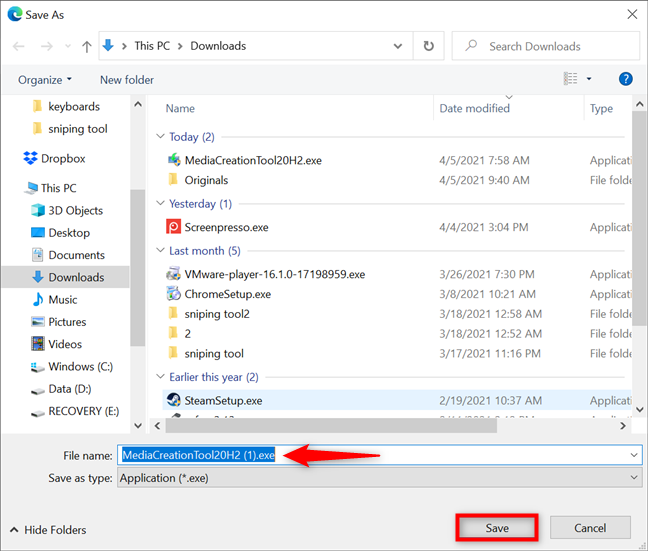648x551 pixels.
Task: Collapse with Hide Folders
Action: [48, 530]
